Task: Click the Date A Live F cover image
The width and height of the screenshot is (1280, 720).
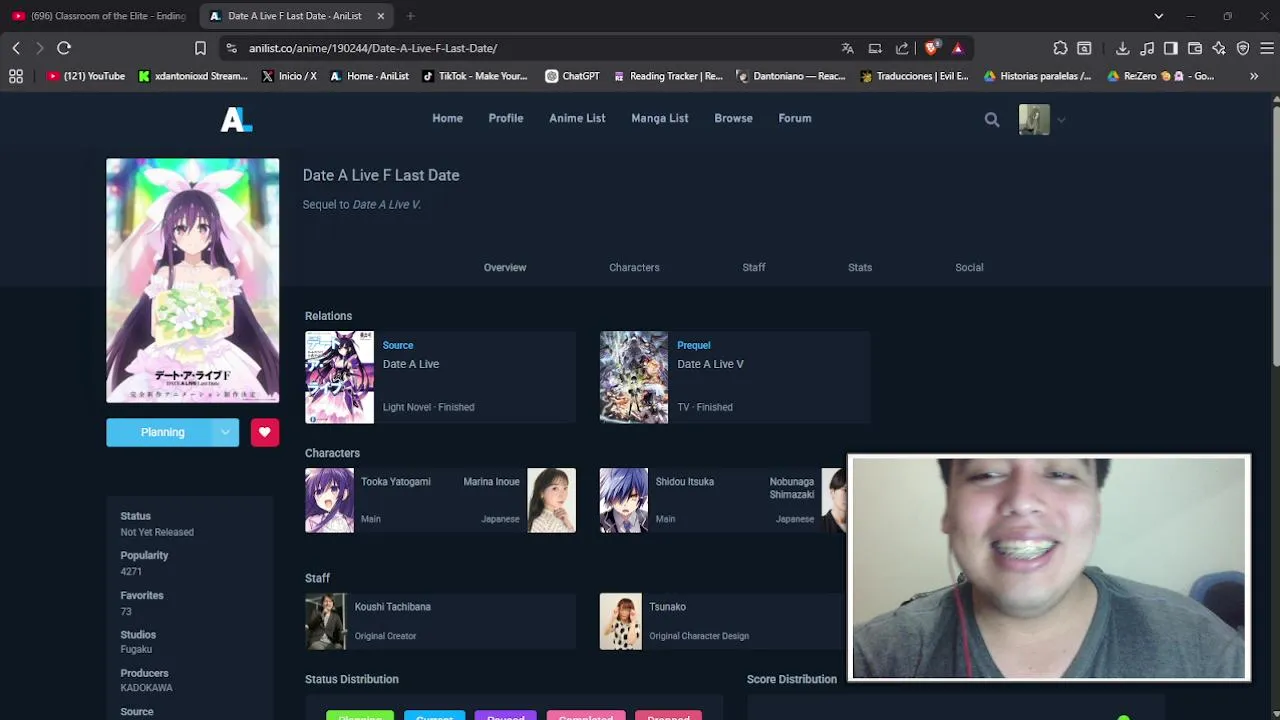Action: point(193,280)
